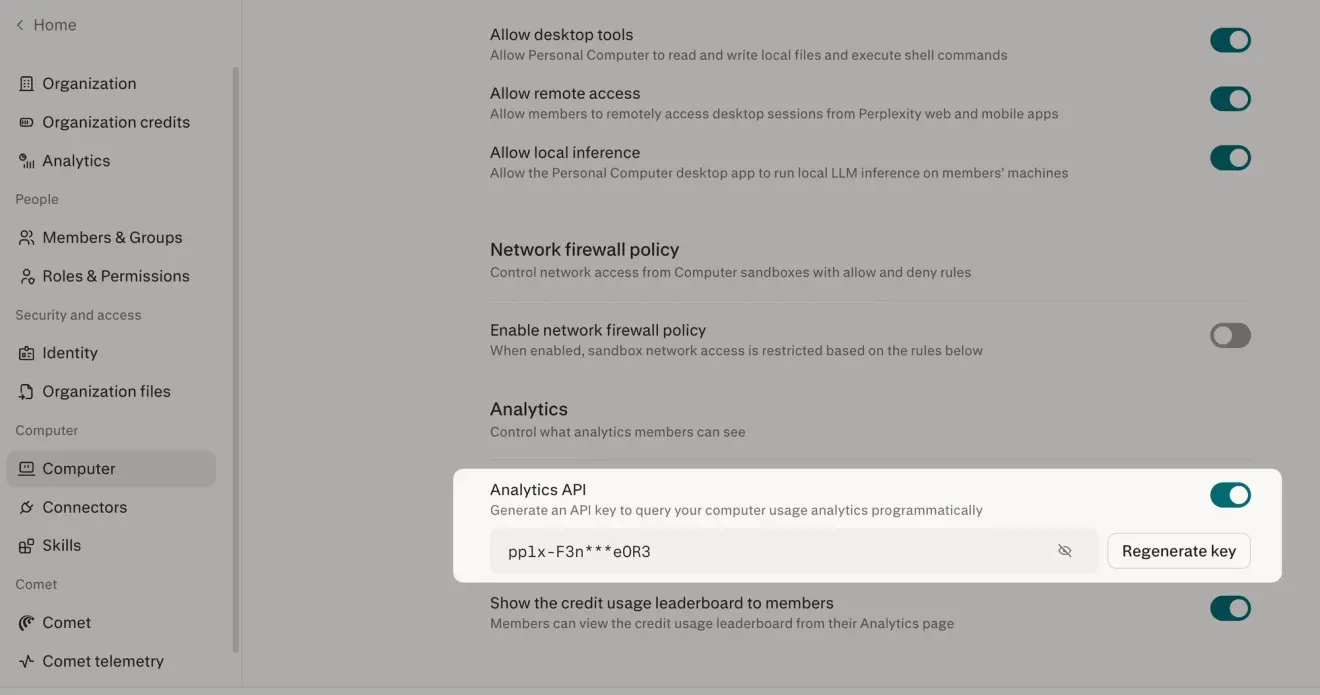This screenshot has height=695, width=1320.
Task: Click the pplx API key field
Action: [x=794, y=551]
